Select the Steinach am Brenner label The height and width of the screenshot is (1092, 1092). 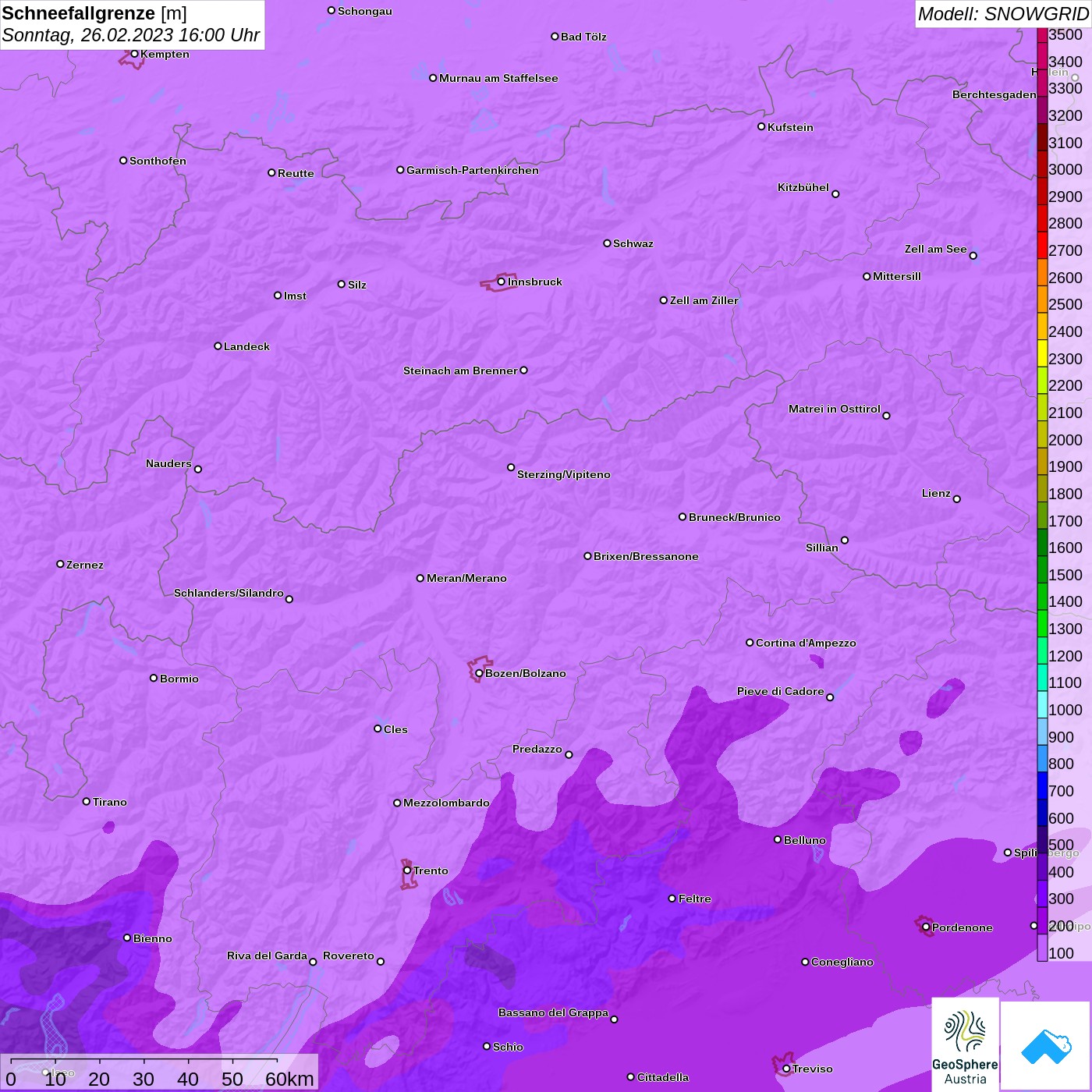point(460,370)
